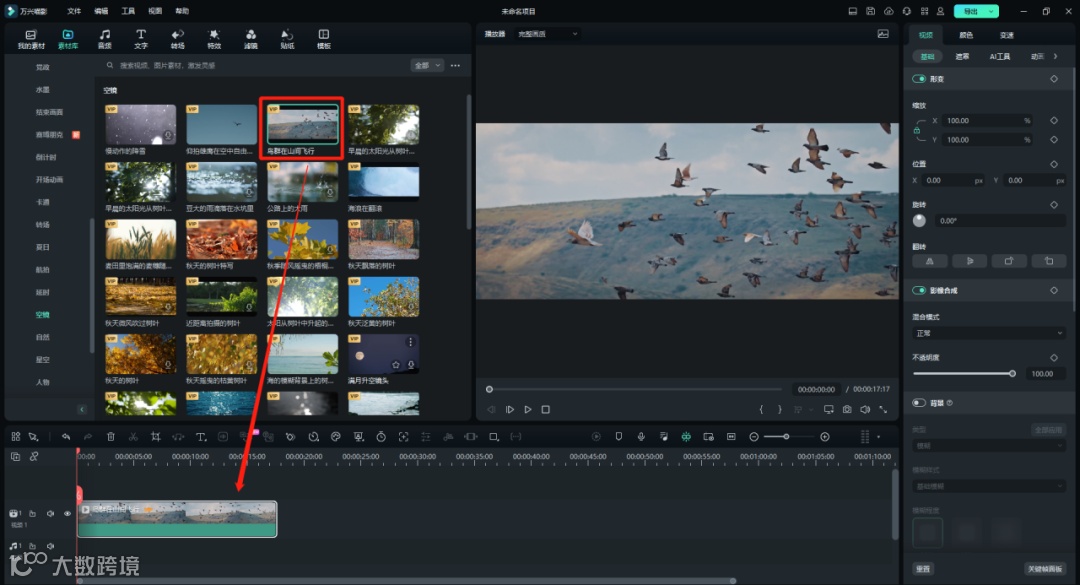Click the 导出 (Export) button
The height and width of the screenshot is (585, 1080).
(x=970, y=11)
